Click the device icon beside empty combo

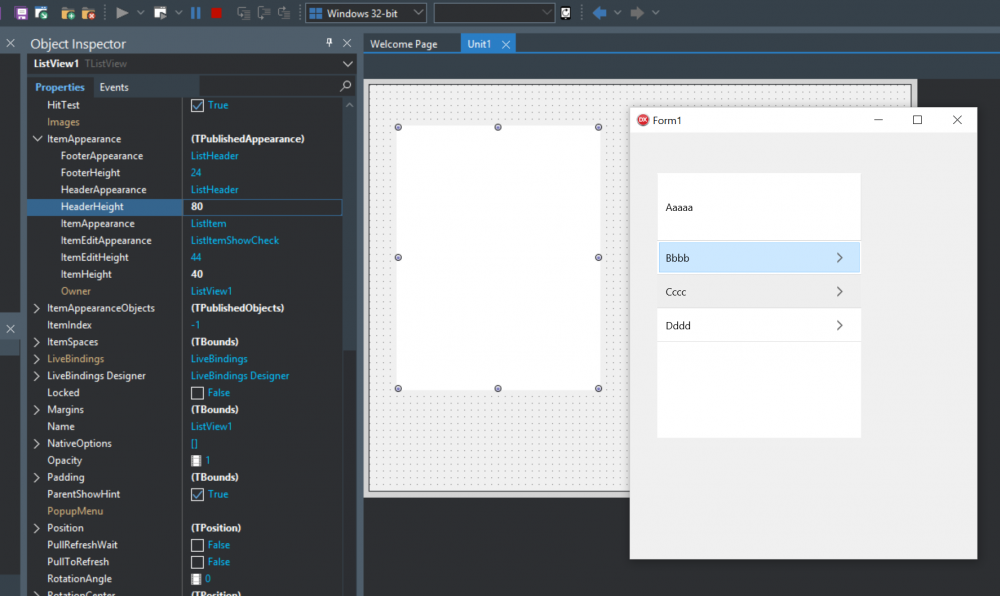[566, 13]
